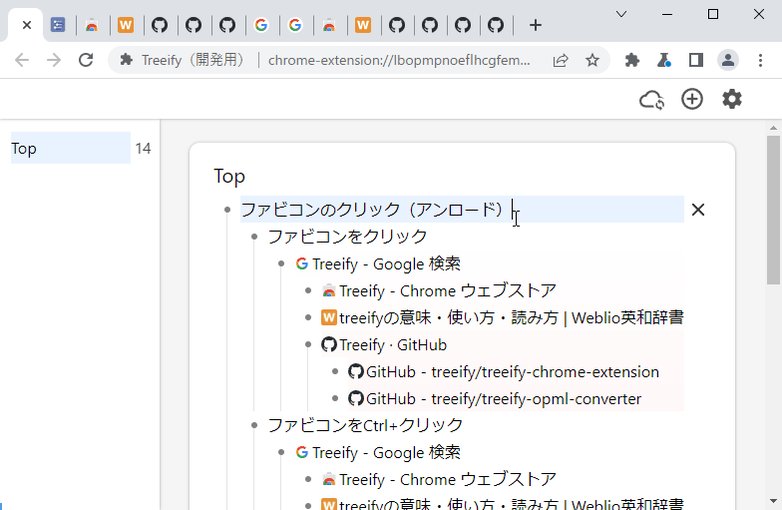The image size is (782, 510).
Task: Click the cloud sync icon
Action: coord(651,99)
